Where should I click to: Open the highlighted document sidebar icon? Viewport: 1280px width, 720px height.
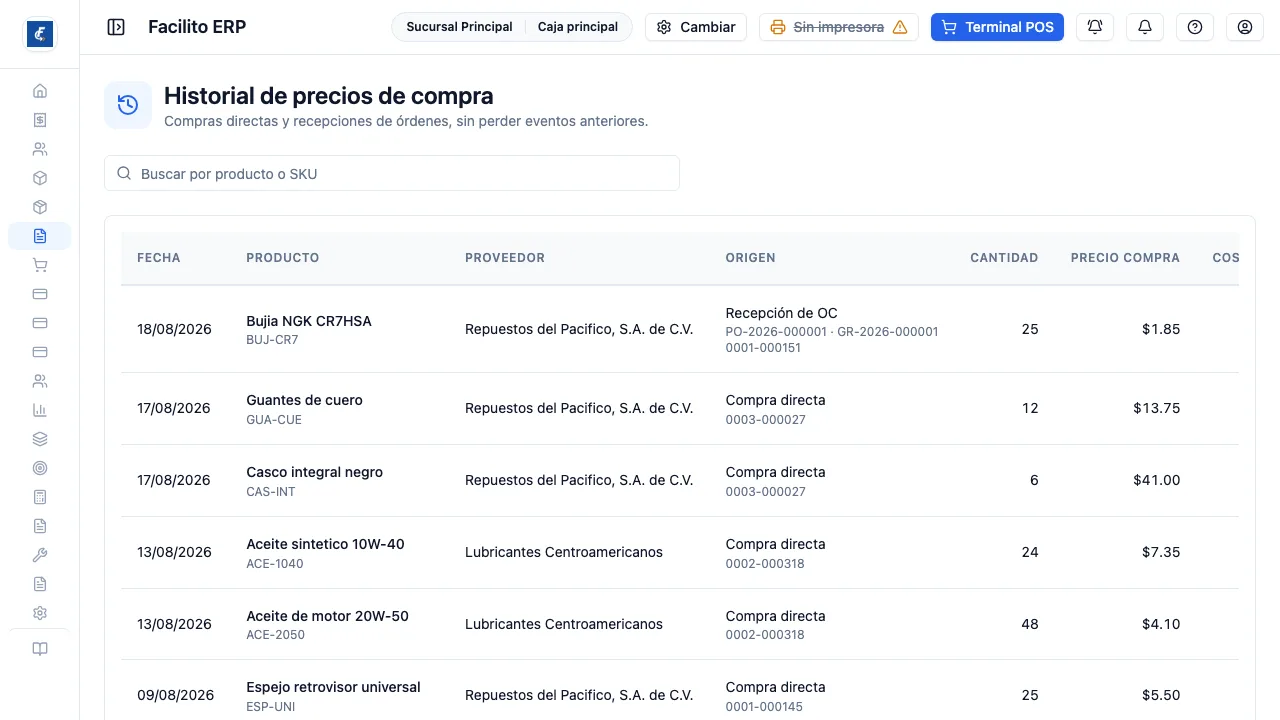pyautogui.click(x=40, y=236)
